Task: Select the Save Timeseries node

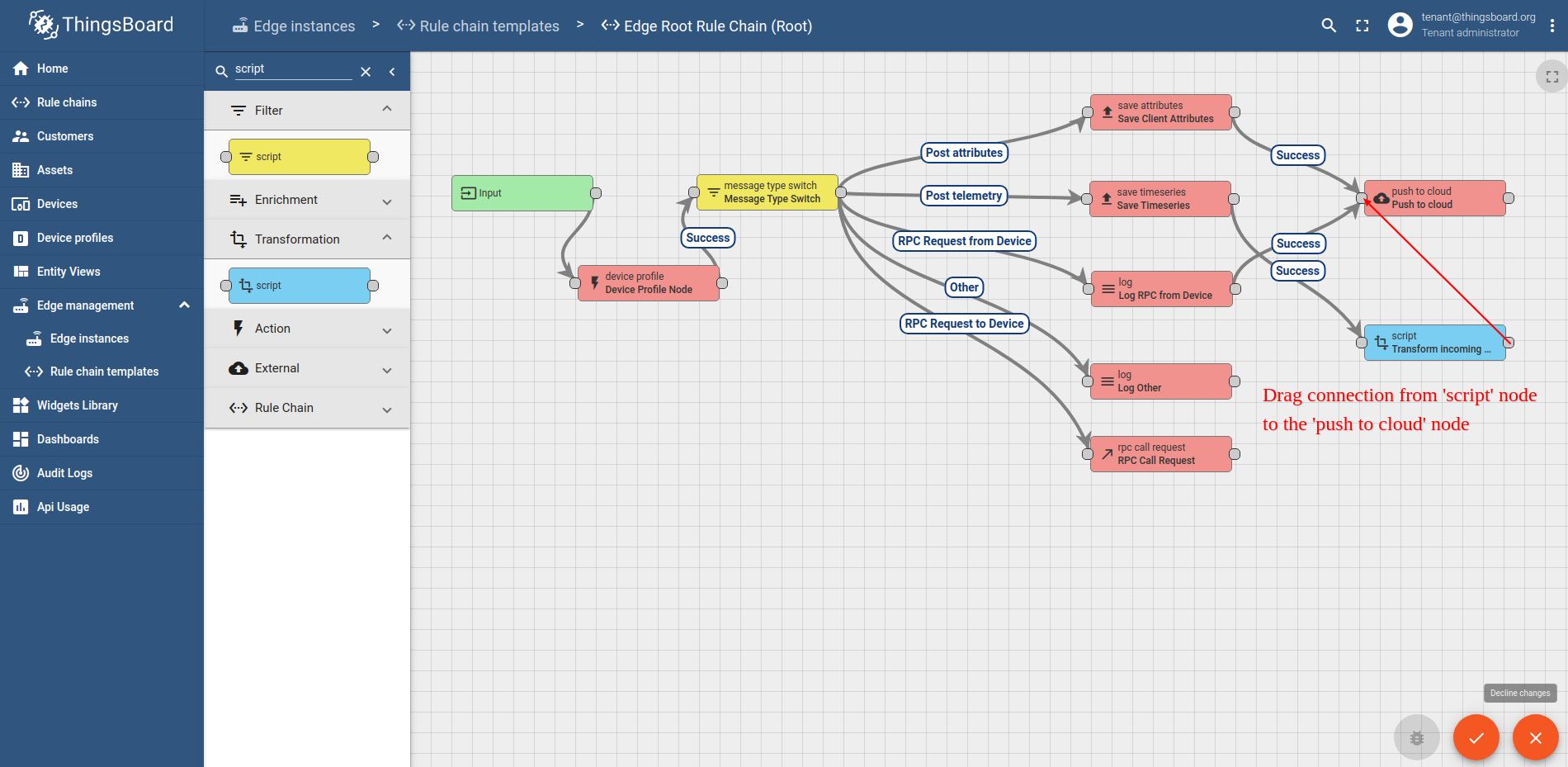Action: pyautogui.click(x=1160, y=199)
